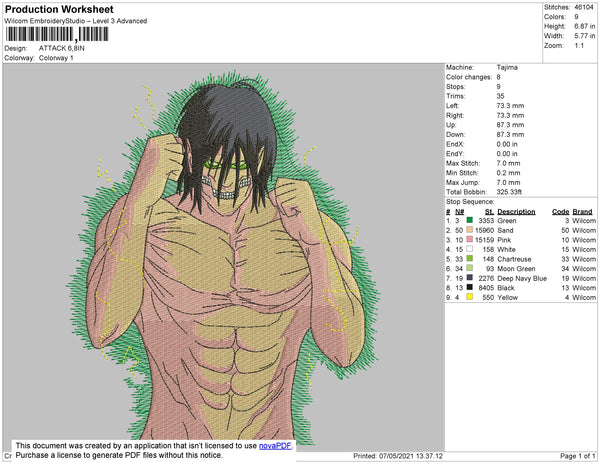Click the 'Production Worksheet' title
This screenshot has height=464, width=600.
pos(59,9)
